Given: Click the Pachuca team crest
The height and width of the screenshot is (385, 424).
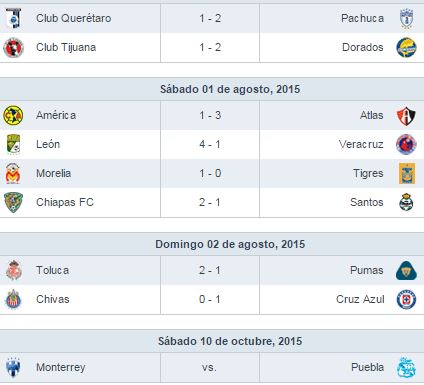Looking at the screenshot, I should click(406, 19).
